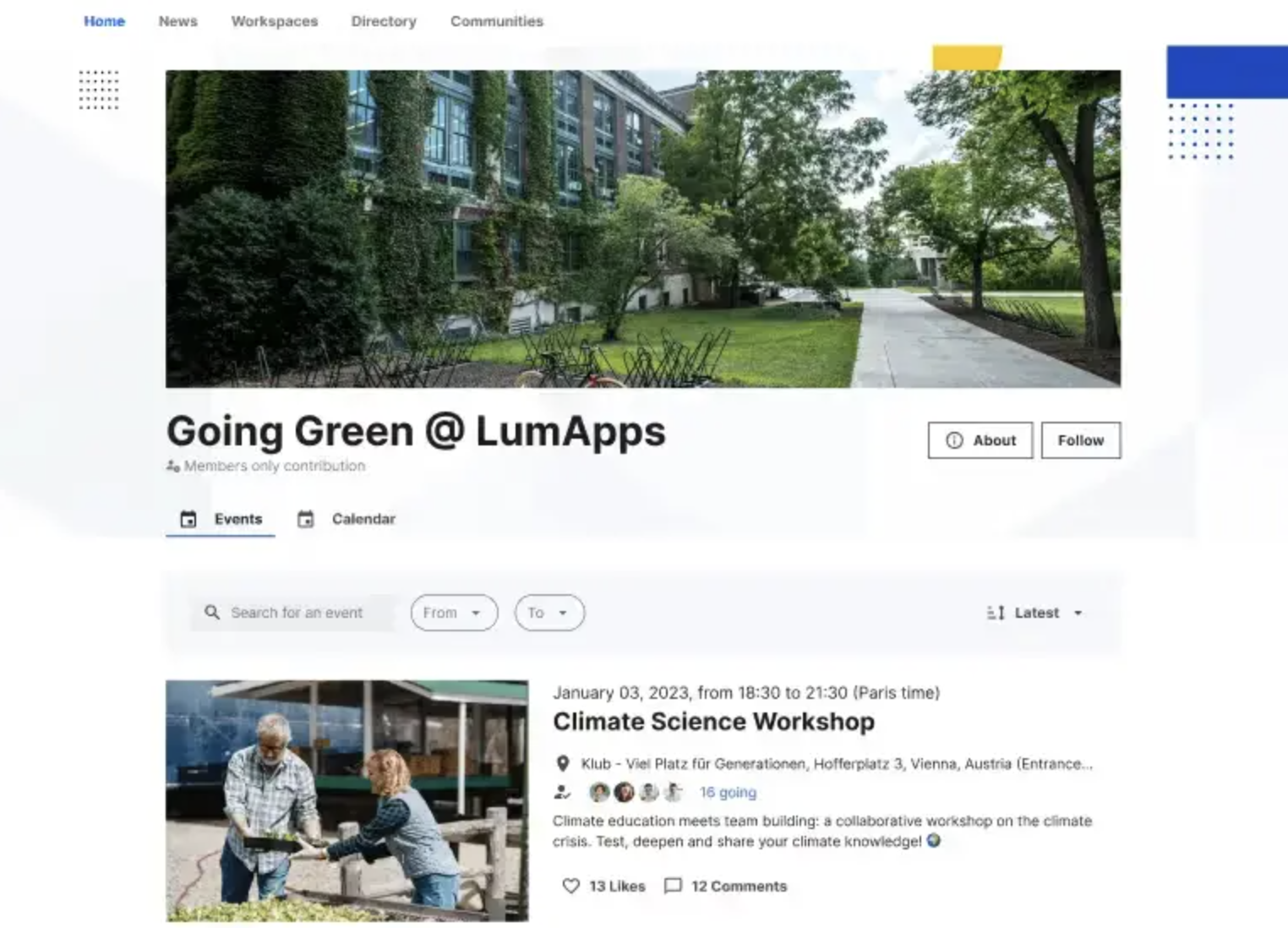This screenshot has width=1288, height=928.
Task: Open the 12 Comments link
Action: coord(740,886)
